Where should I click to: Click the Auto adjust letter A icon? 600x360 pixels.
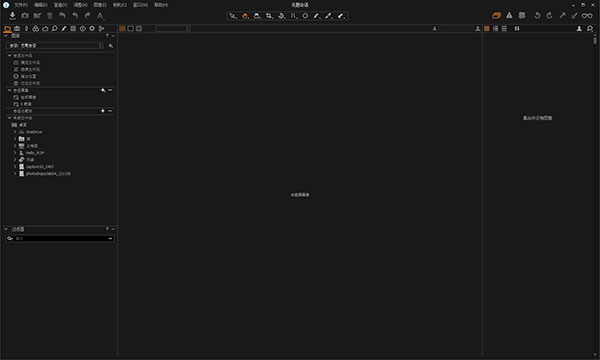[100, 16]
